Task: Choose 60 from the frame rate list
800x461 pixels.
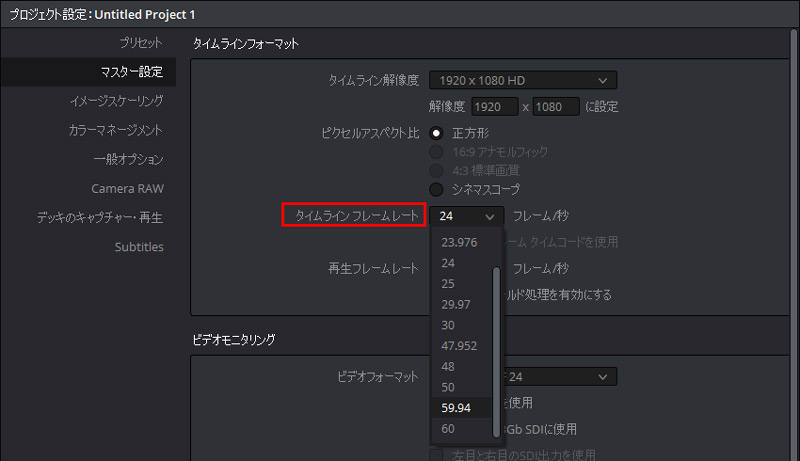Action: (x=462, y=429)
